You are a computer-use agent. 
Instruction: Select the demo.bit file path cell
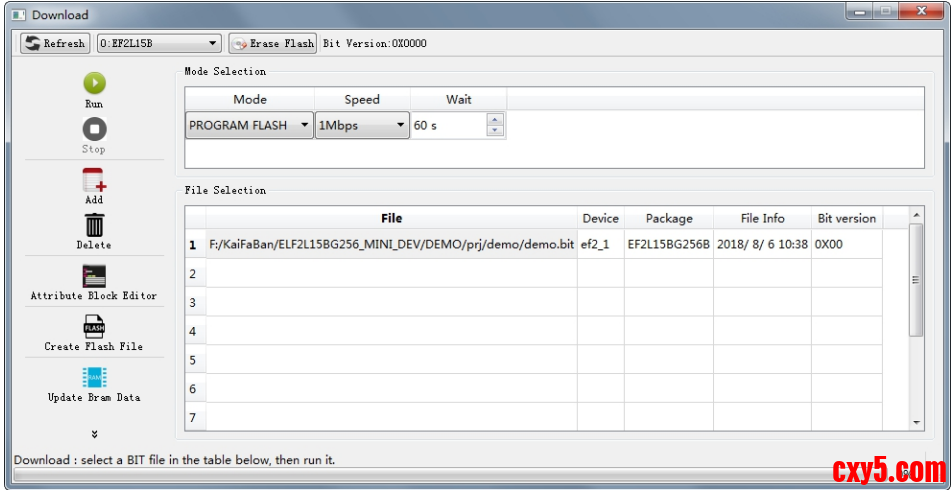click(391, 244)
